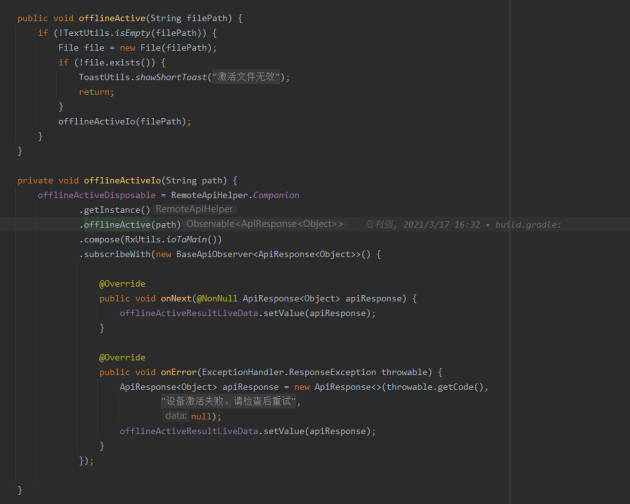Click the throwable.getCode() call
630x504 pixels.
click(x=435, y=387)
